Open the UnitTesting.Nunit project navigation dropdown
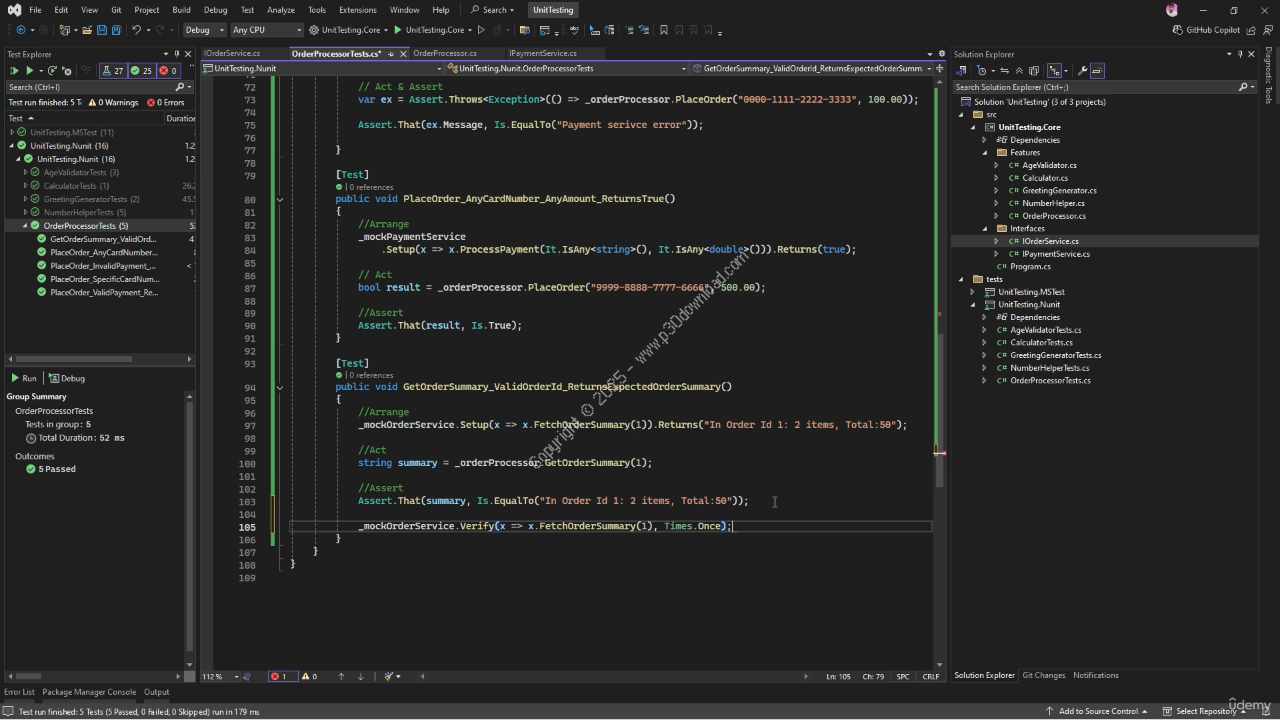The image size is (1280, 720). click(320, 69)
